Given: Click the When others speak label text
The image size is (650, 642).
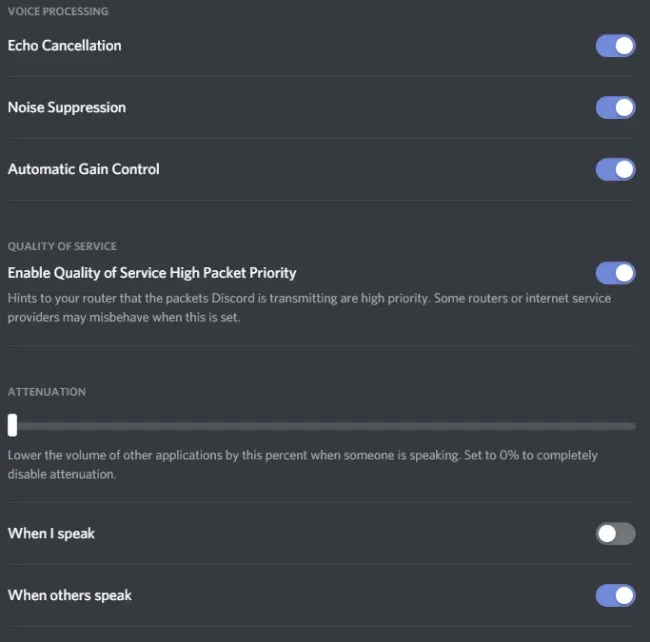Looking at the screenshot, I should click(x=70, y=596).
